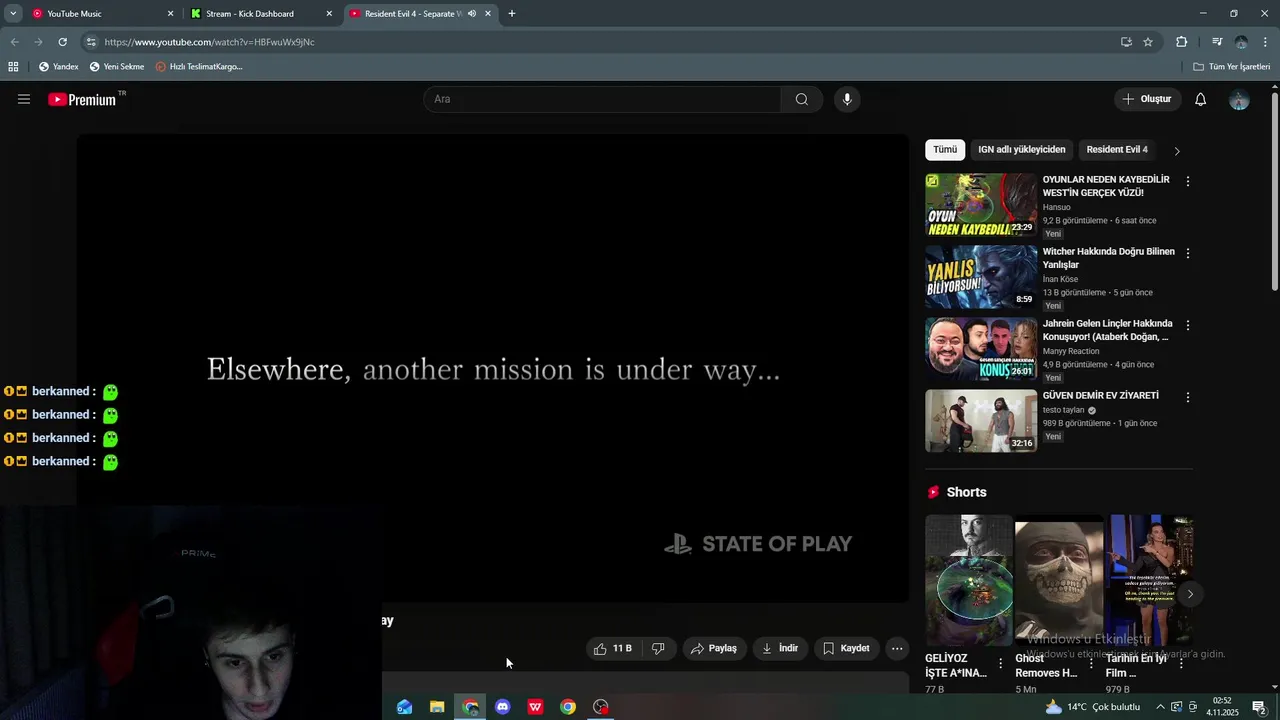Open WPS Office from the taskbar
This screenshot has width=1280, height=720.
pyautogui.click(x=536, y=707)
